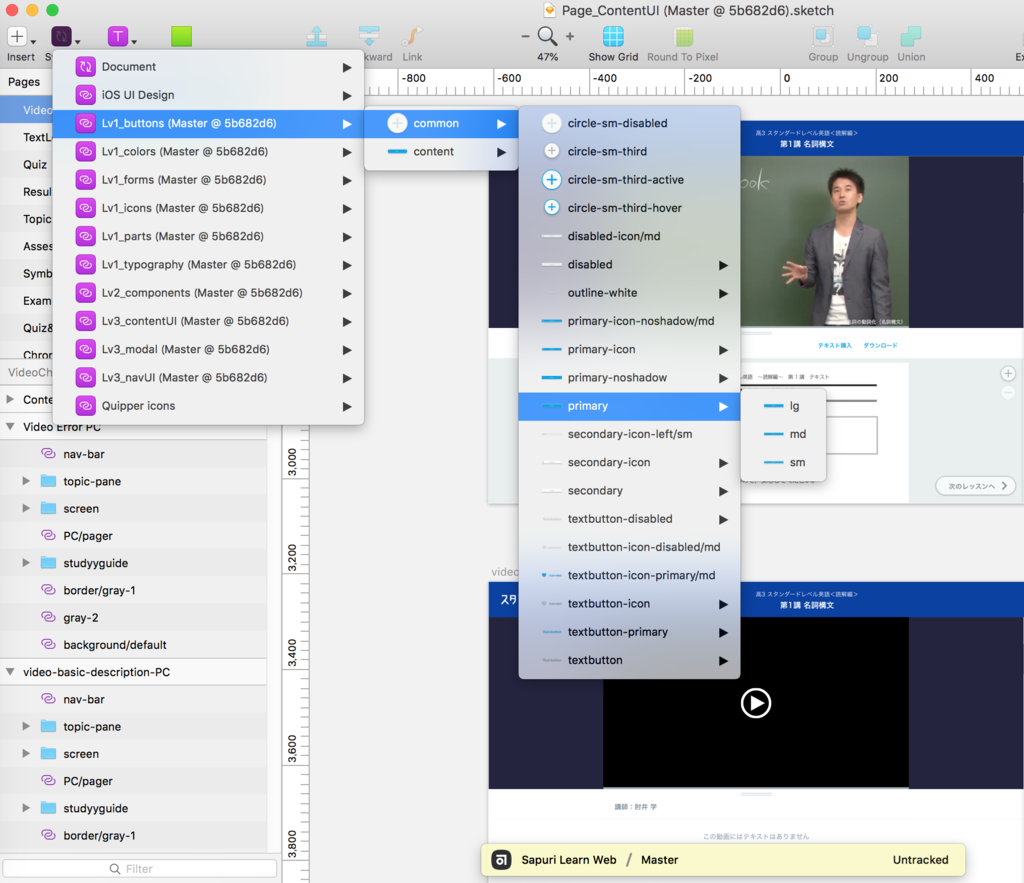Pick the lg size of primary button

[794, 406]
